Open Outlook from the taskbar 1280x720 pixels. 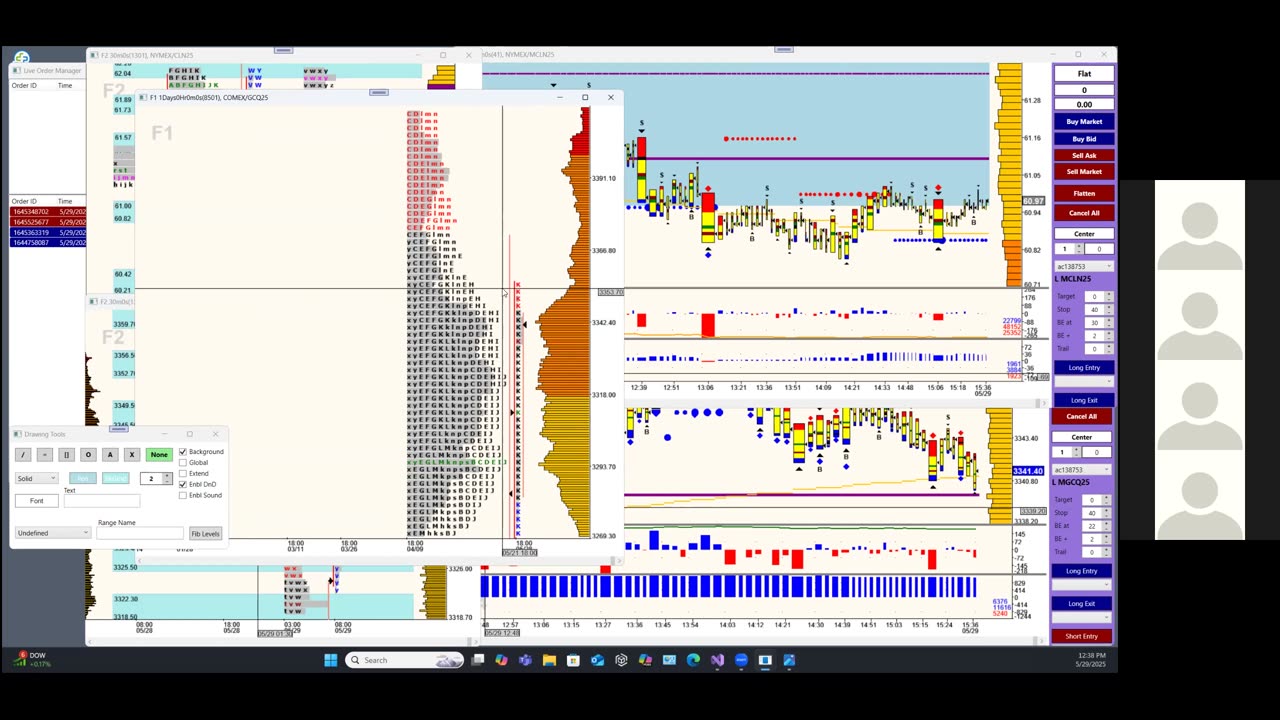coord(597,660)
